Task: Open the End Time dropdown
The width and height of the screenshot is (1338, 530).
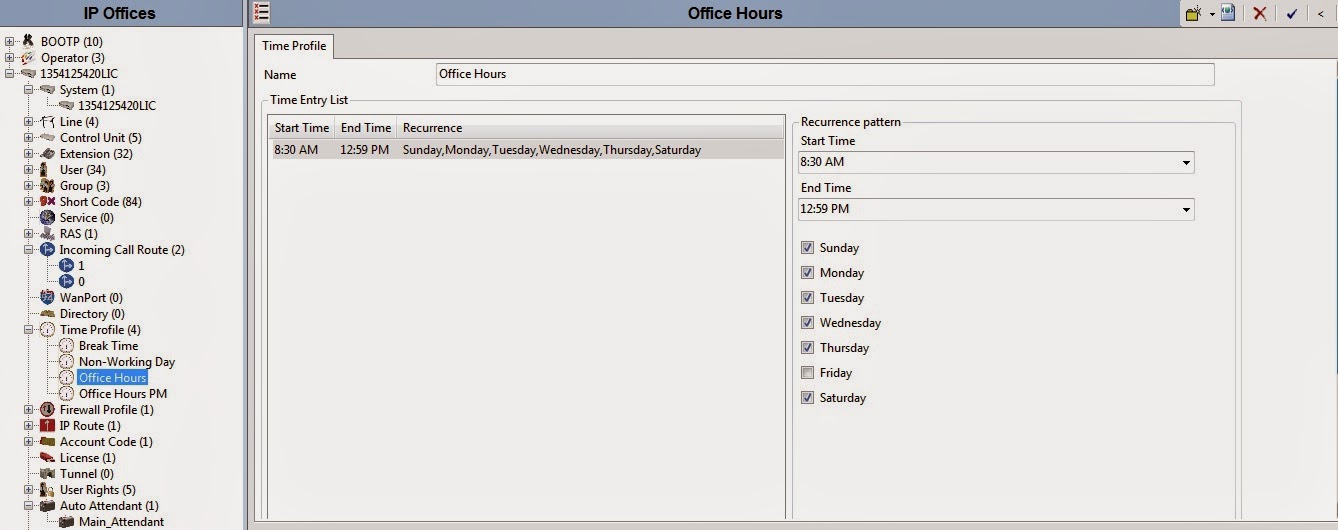Action: [1186, 209]
